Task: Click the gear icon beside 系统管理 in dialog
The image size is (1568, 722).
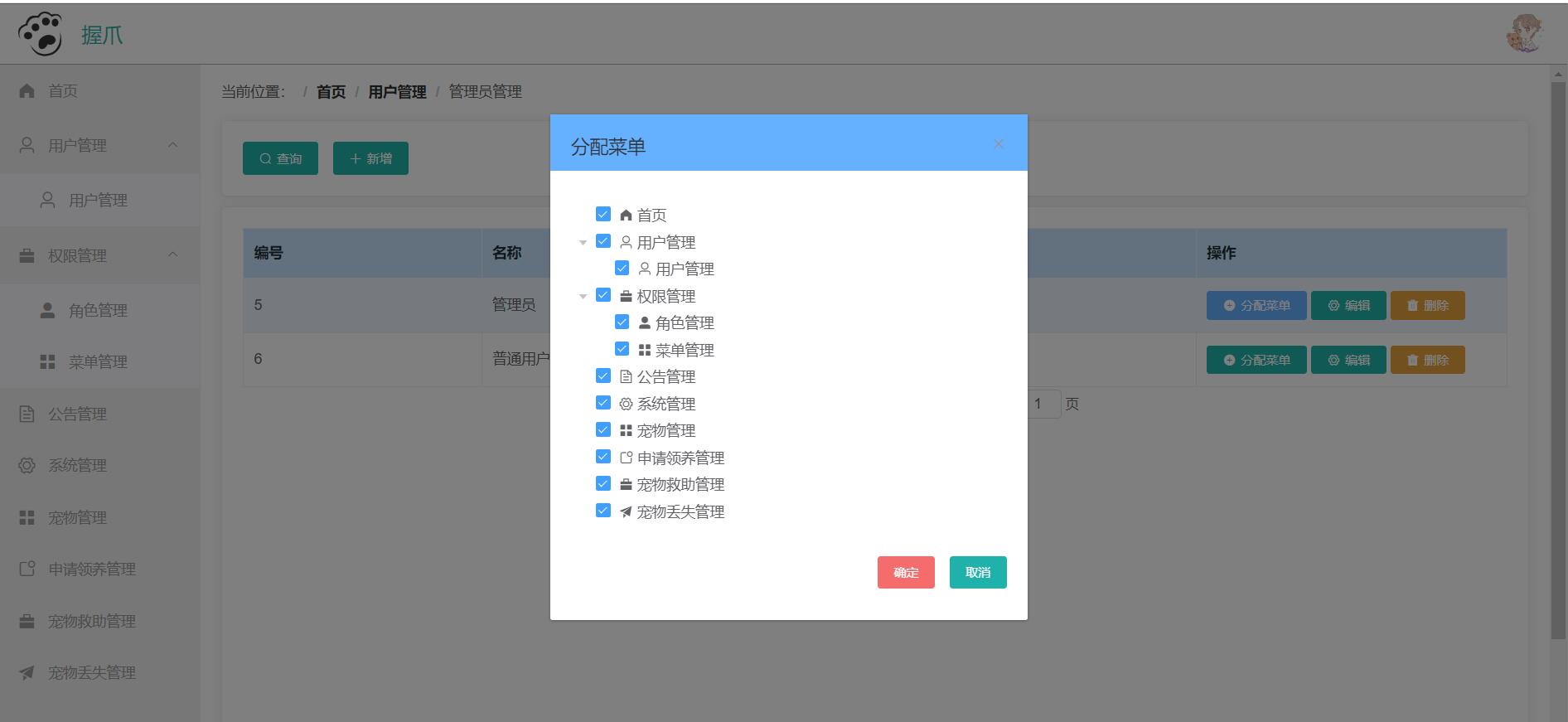Action: pos(626,404)
